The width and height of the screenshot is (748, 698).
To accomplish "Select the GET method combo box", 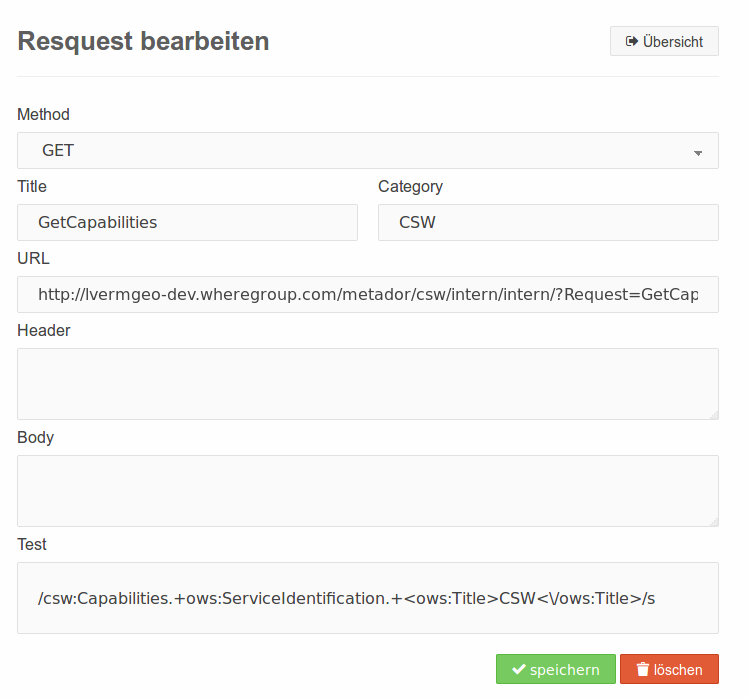I will pyautogui.click(x=368, y=151).
